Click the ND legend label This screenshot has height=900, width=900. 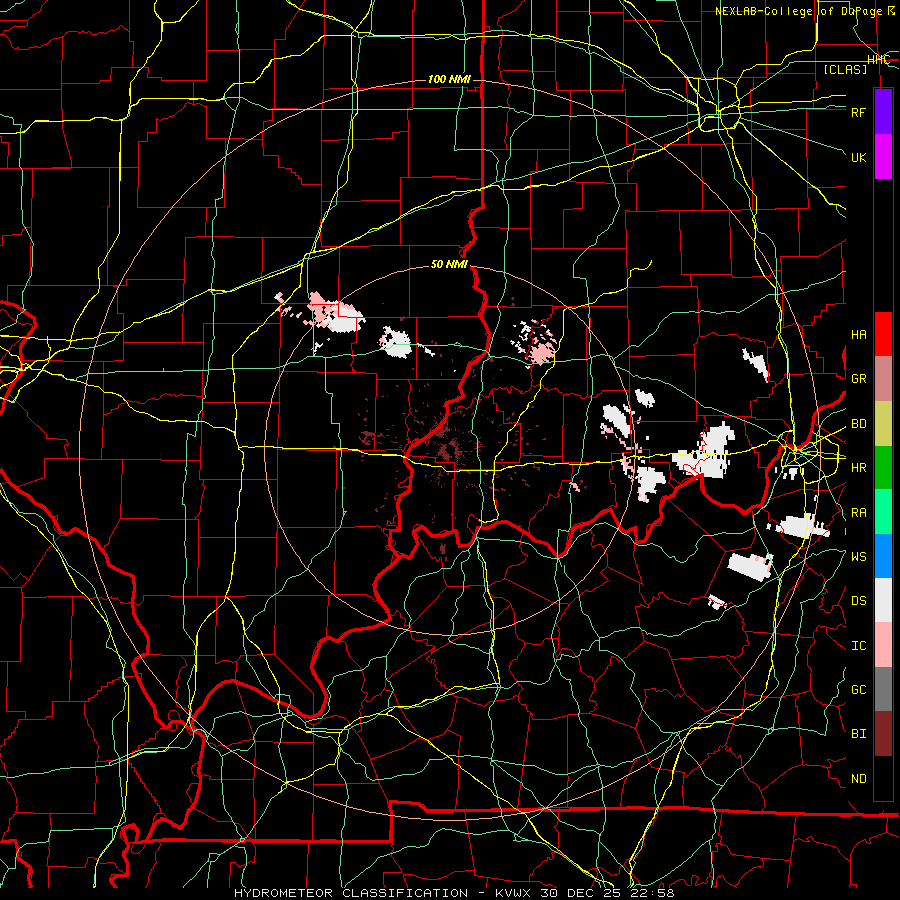point(859,779)
